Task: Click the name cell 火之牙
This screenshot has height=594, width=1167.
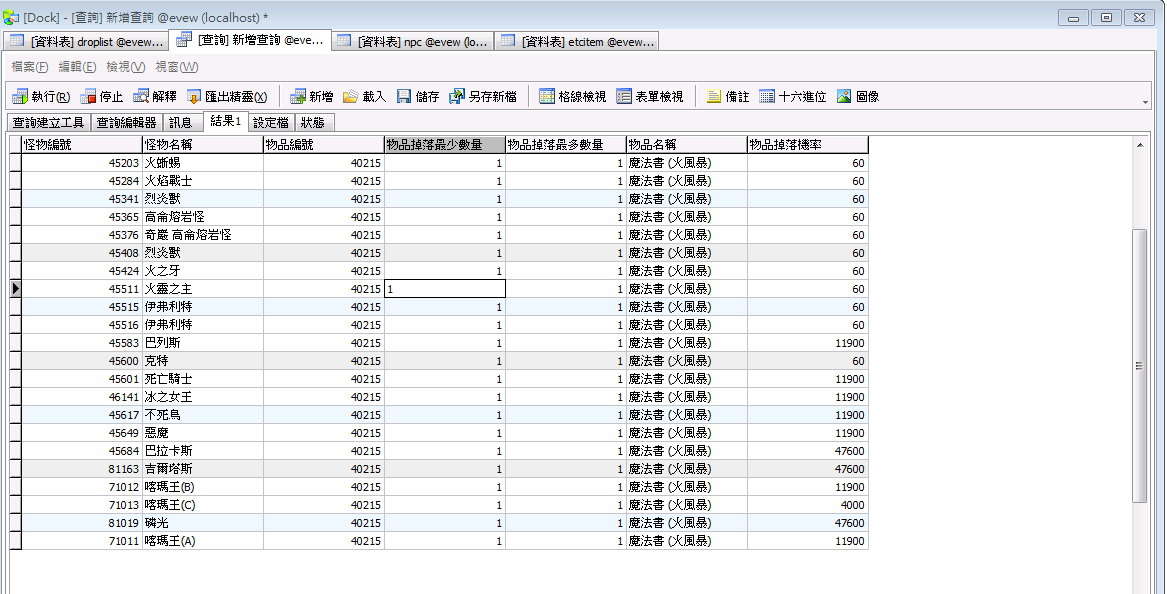Action: pos(202,271)
